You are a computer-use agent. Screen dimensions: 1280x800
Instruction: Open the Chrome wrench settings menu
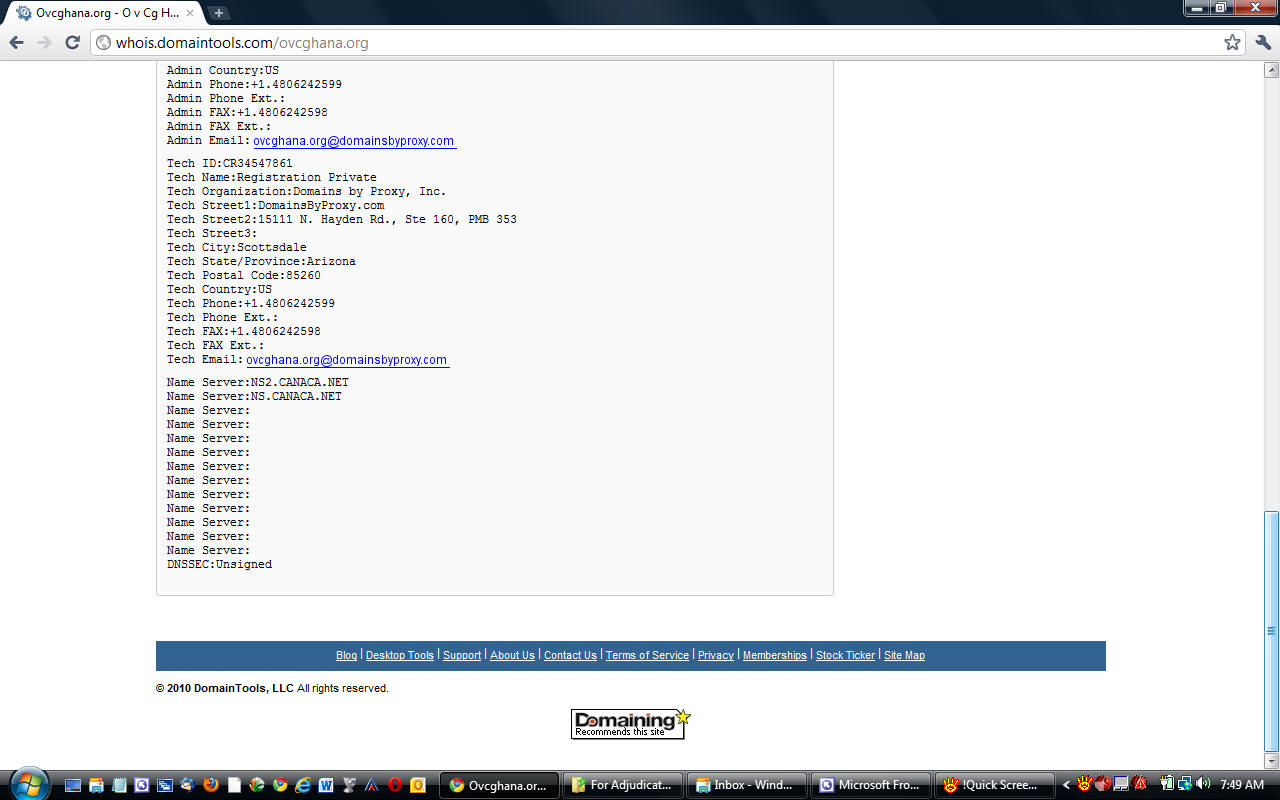1262,42
